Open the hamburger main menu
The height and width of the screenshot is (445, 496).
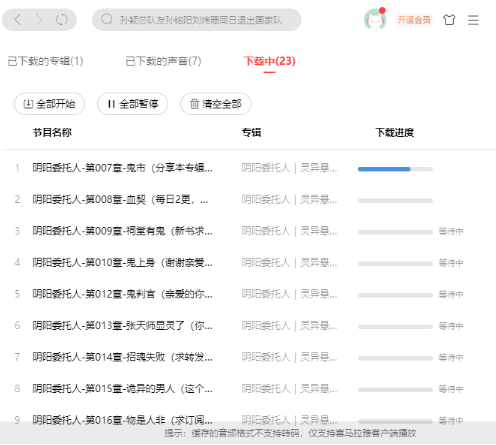(473, 20)
